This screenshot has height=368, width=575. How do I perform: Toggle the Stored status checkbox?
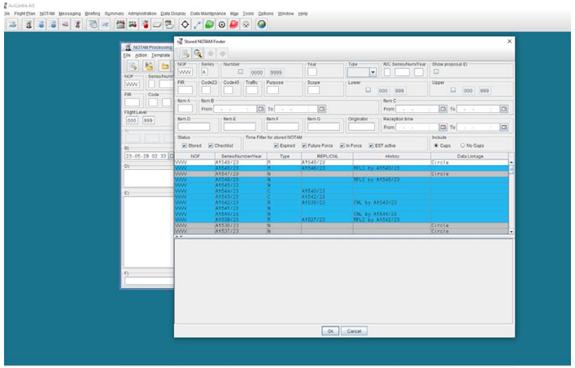tap(184, 146)
